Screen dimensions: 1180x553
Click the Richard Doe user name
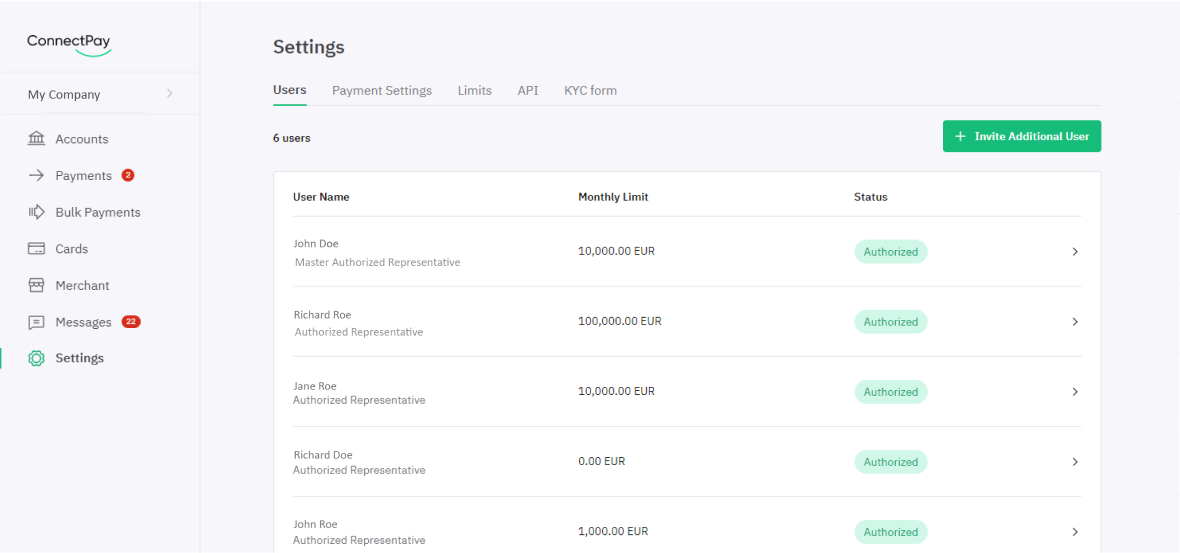point(323,455)
